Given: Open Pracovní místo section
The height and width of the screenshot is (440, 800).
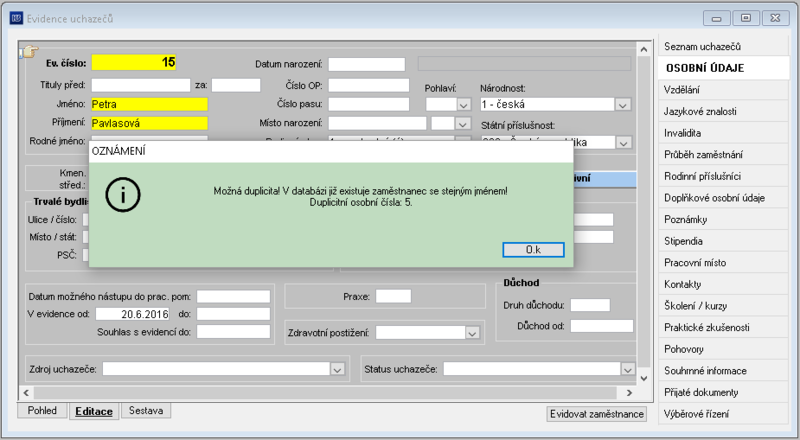Looking at the screenshot, I should coord(723,263).
